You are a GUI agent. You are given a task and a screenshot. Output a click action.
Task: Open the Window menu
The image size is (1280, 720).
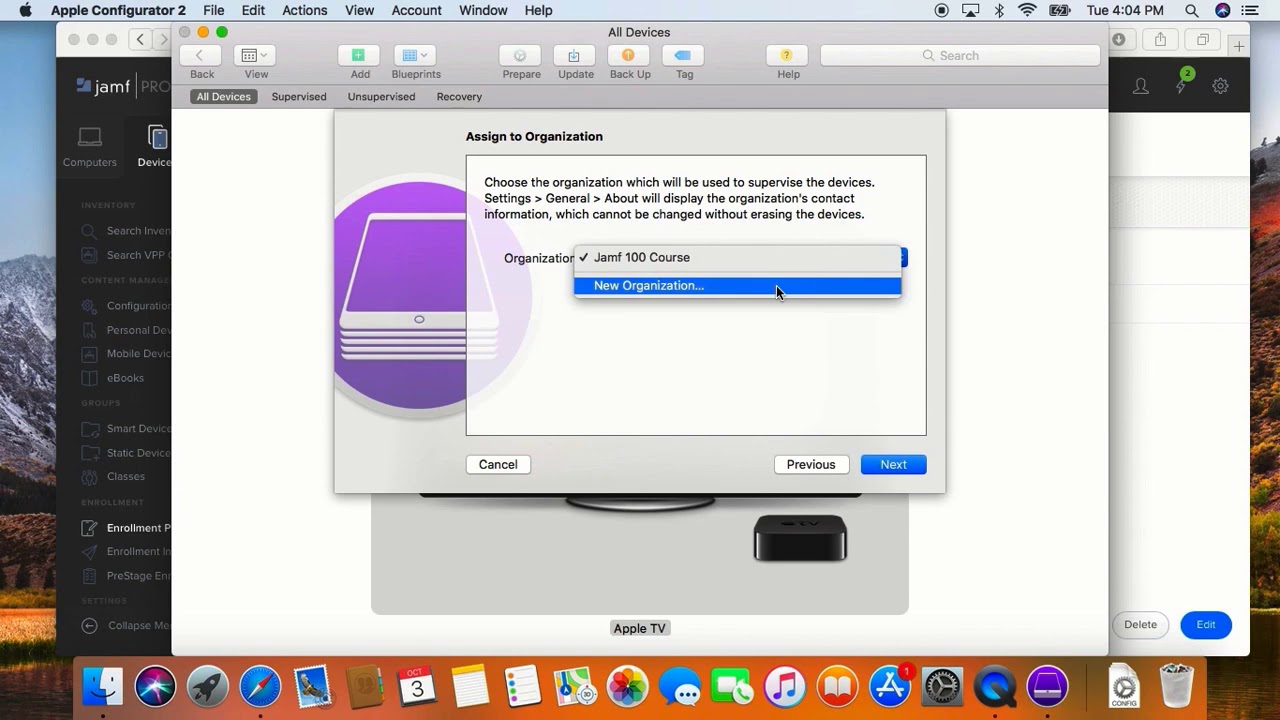(x=483, y=11)
